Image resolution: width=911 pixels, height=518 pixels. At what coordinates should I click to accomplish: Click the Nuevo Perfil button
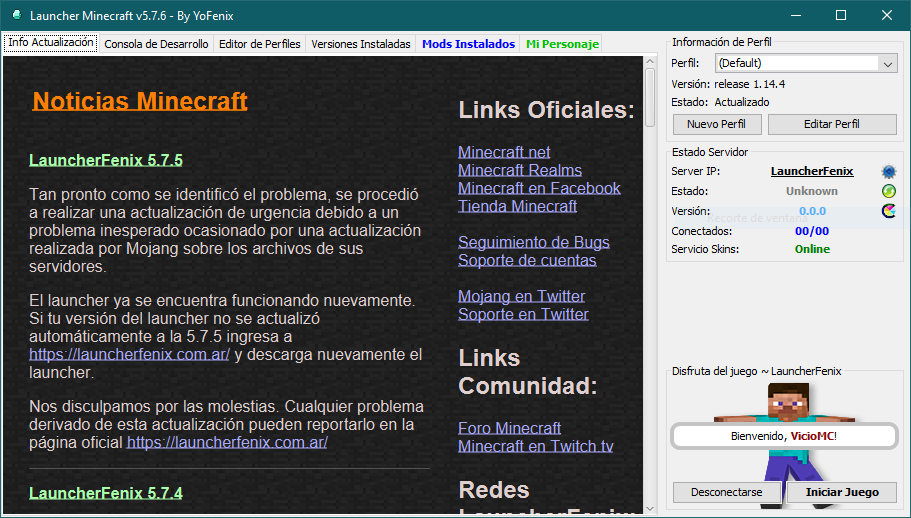tap(716, 124)
